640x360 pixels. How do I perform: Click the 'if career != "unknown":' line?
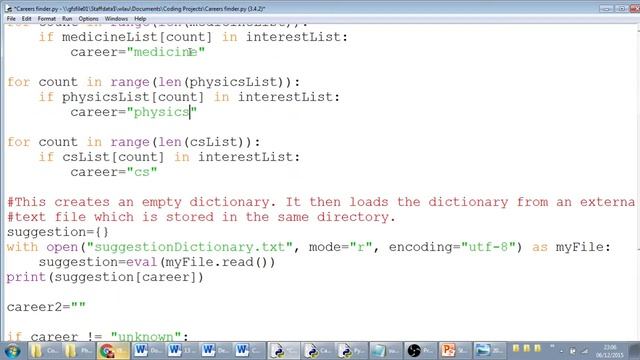pos(98,337)
